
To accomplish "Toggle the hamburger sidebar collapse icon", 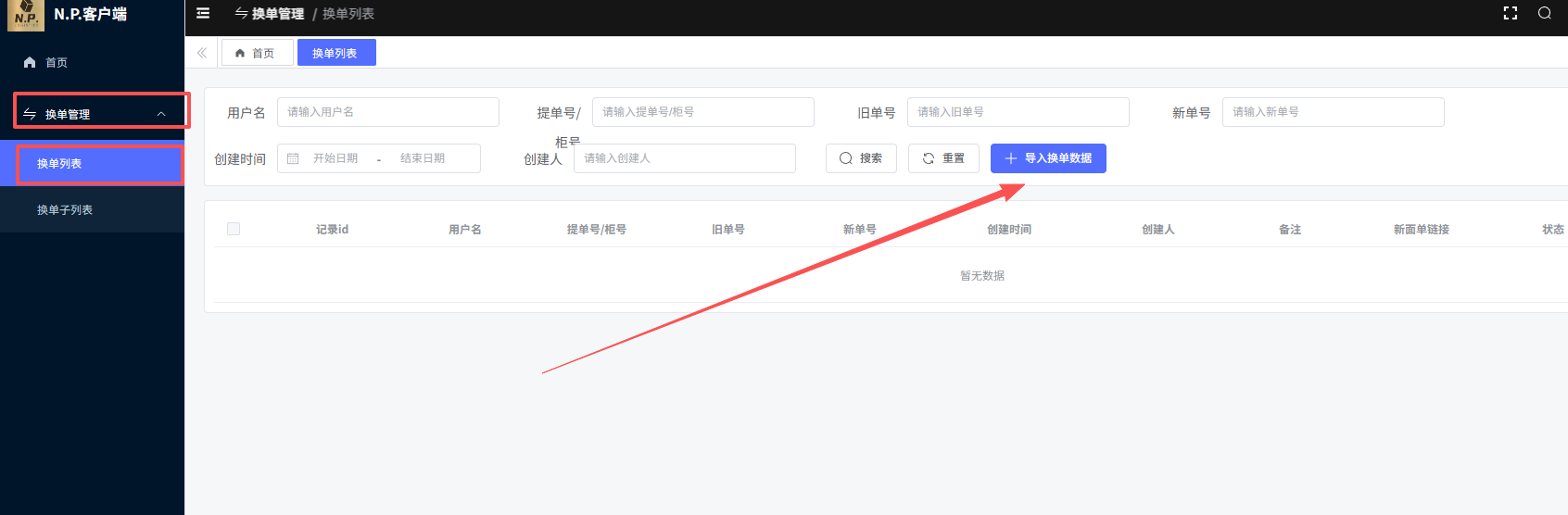I will 203,13.
